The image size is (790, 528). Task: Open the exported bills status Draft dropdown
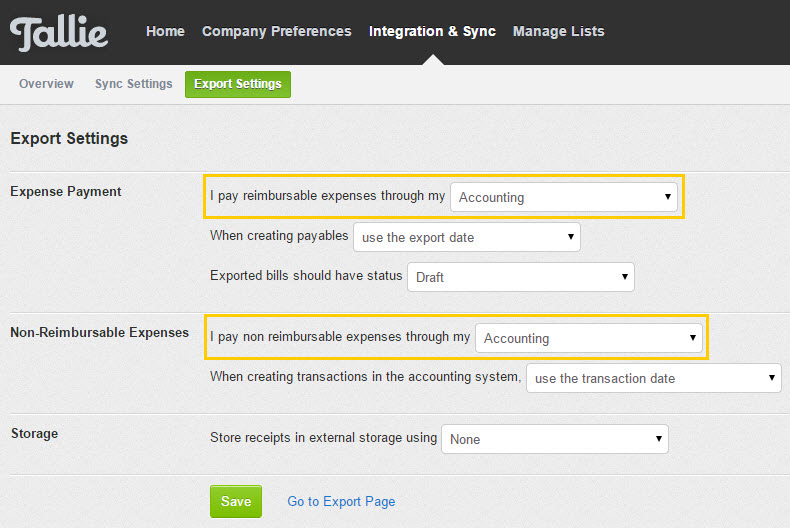[521, 277]
